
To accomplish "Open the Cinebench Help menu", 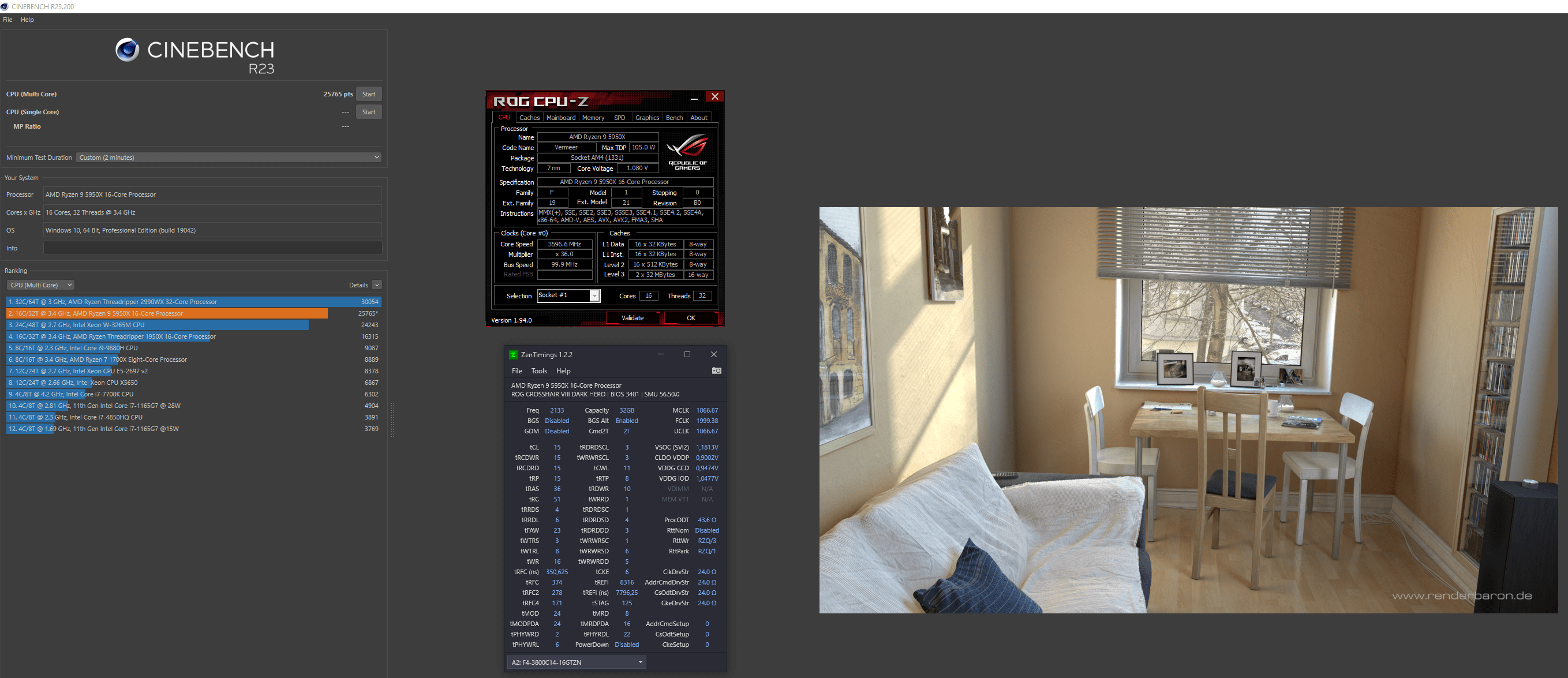I will [27, 20].
